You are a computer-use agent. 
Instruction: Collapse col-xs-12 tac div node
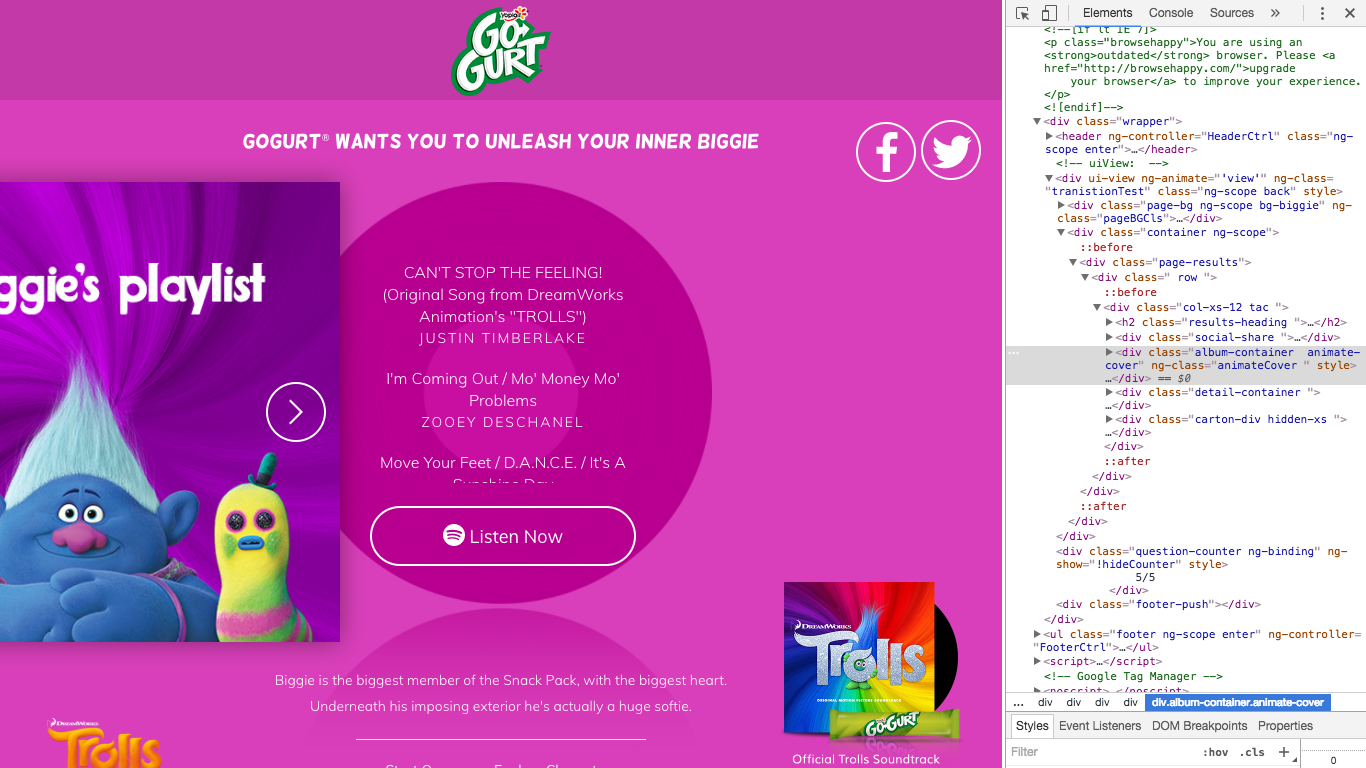click(1097, 308)
